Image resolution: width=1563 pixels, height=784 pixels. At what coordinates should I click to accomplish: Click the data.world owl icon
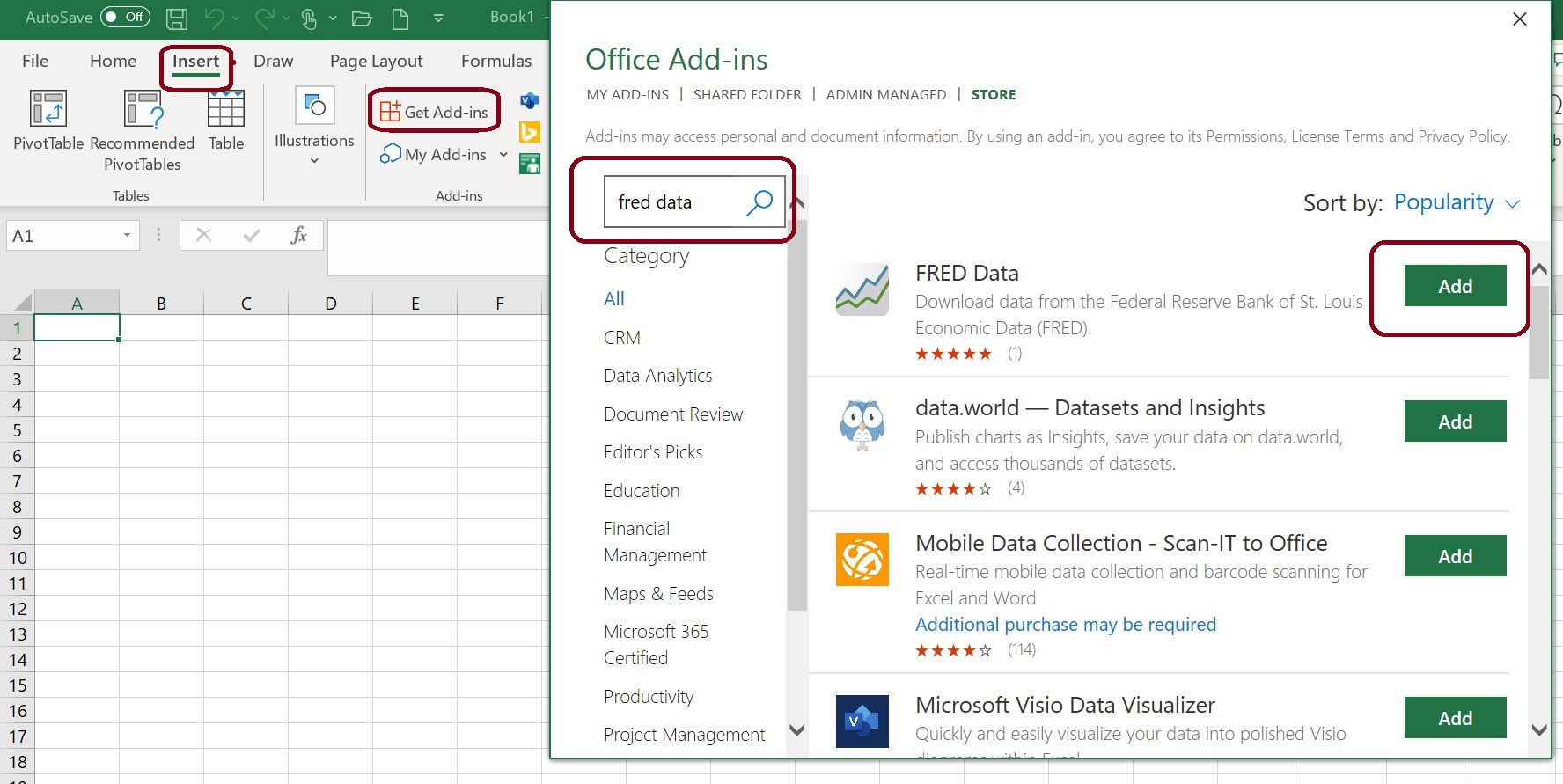[862, 424]
